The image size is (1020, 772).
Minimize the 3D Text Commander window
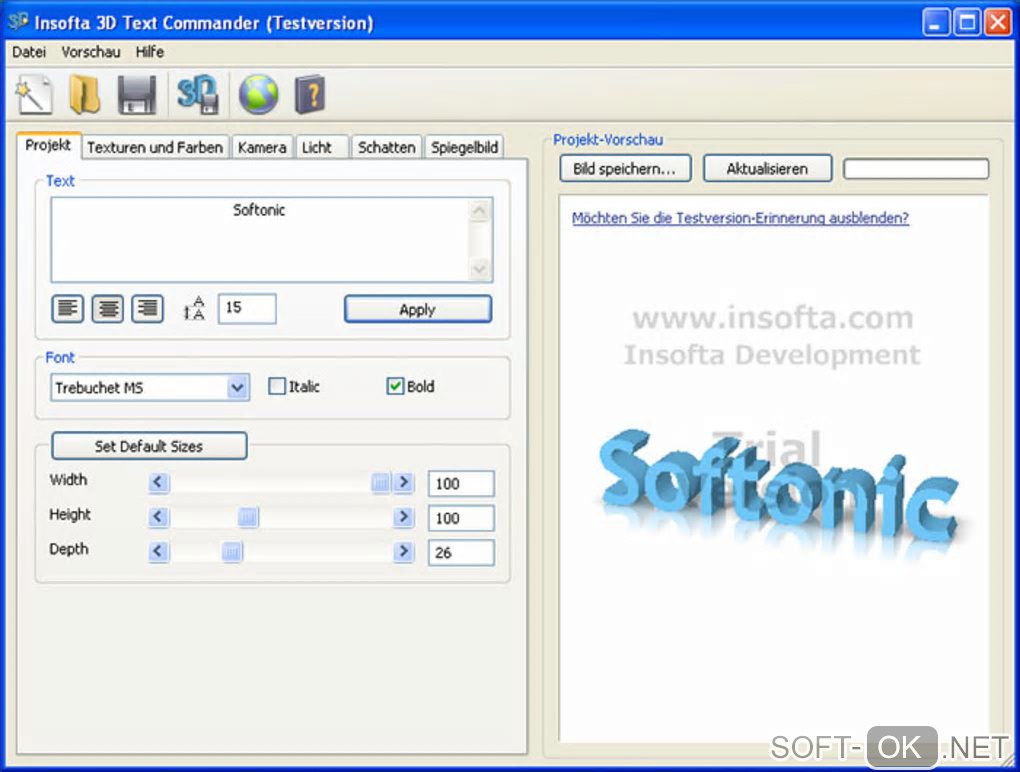tap(935, 23)
